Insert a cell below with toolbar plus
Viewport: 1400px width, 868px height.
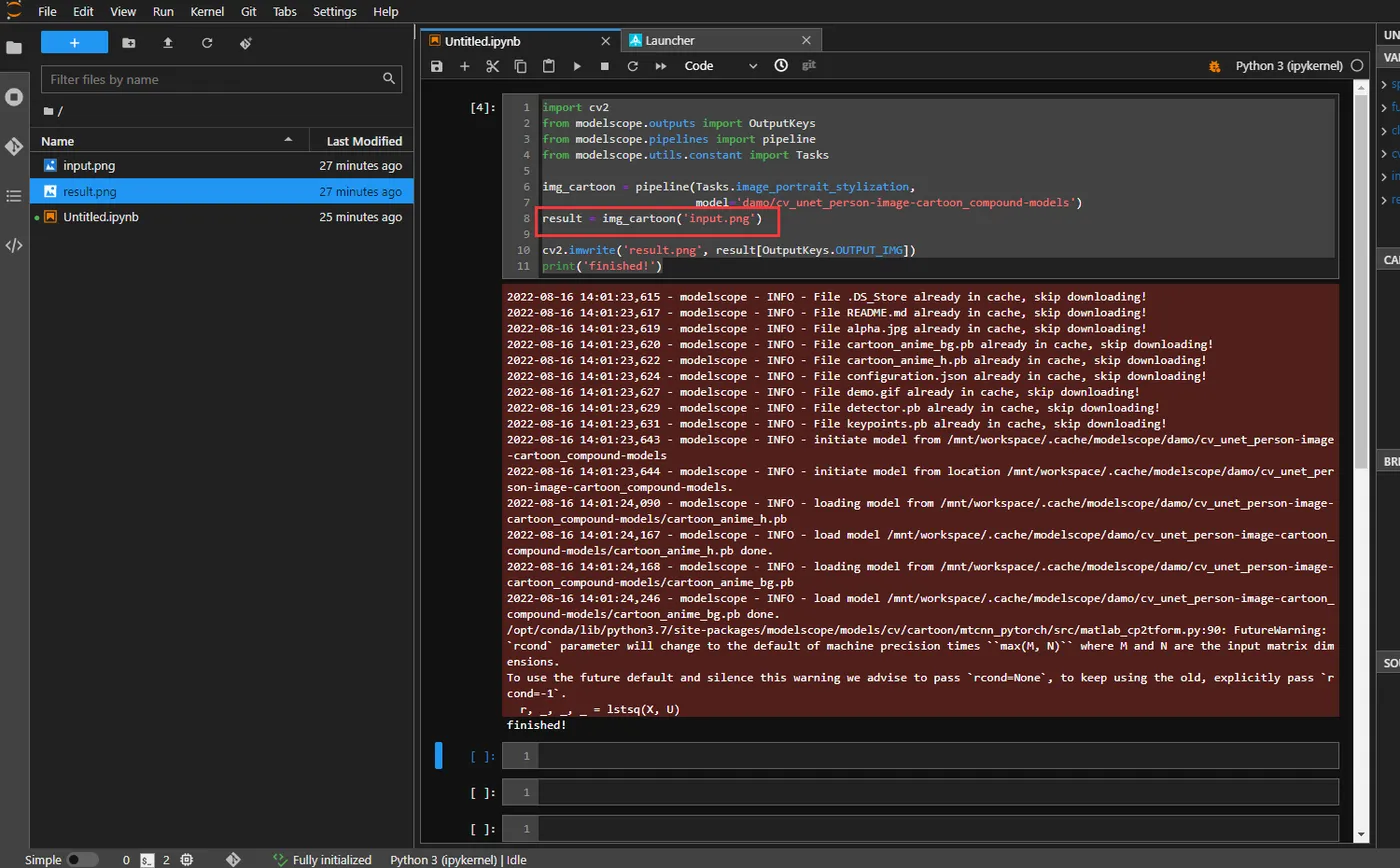pyautogui.click(x=464, y=66)
